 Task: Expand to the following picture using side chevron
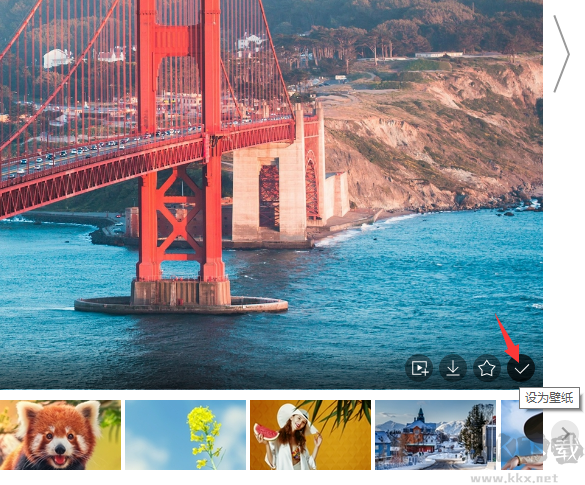pos(562,54)
